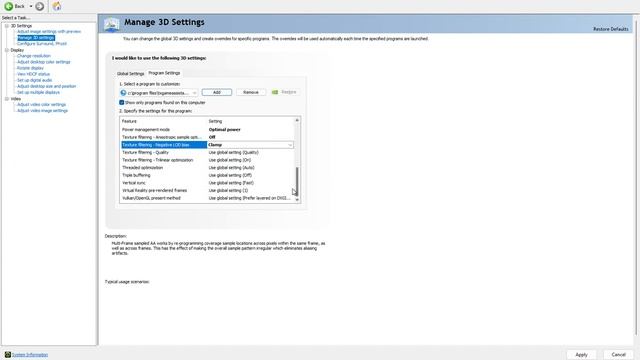Open Adjust desktop size and position
Screen dimensions: 640x360
pyautogui.click(x=47, y=87)
